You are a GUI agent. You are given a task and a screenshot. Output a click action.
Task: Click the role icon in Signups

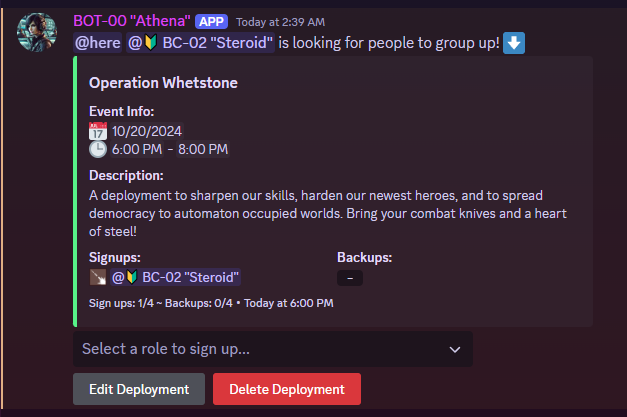pos(98,277)
